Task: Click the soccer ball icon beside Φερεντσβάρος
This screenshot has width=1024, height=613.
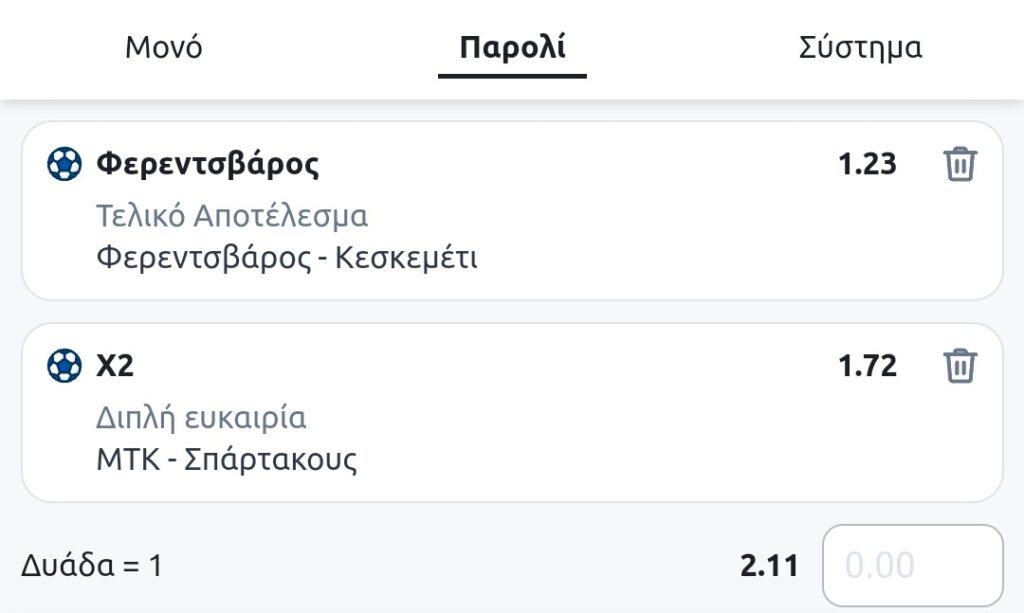Action: (64, 164)
